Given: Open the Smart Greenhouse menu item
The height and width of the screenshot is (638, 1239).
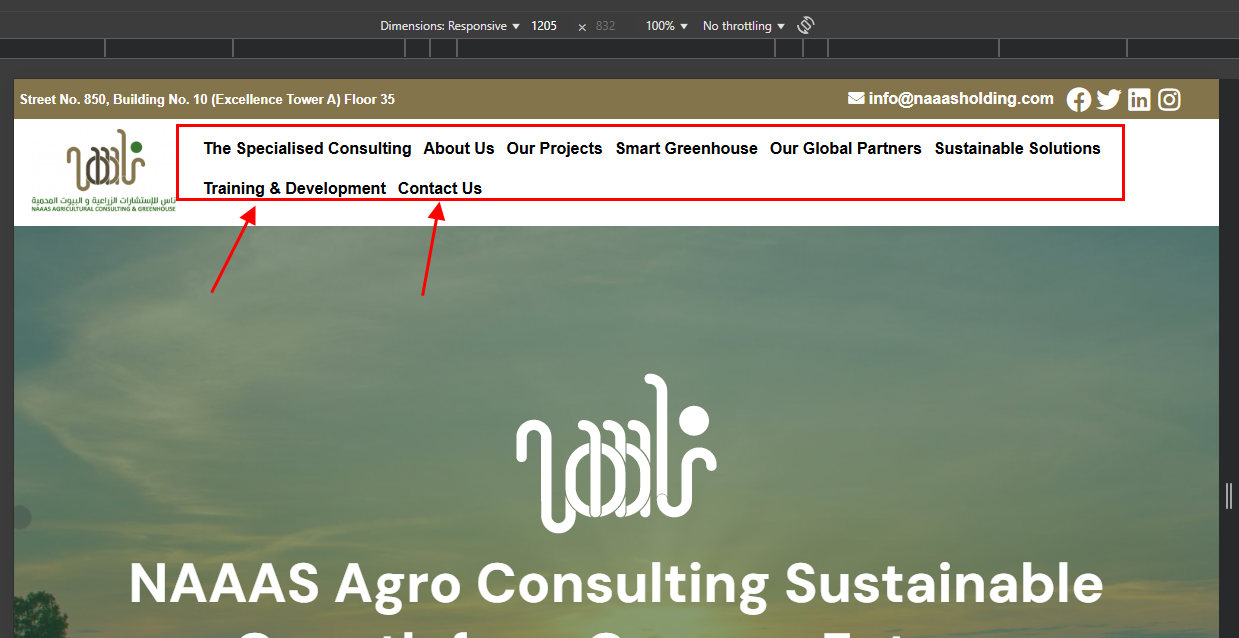Looking at the screenshot, I should [x=687, y=148].
